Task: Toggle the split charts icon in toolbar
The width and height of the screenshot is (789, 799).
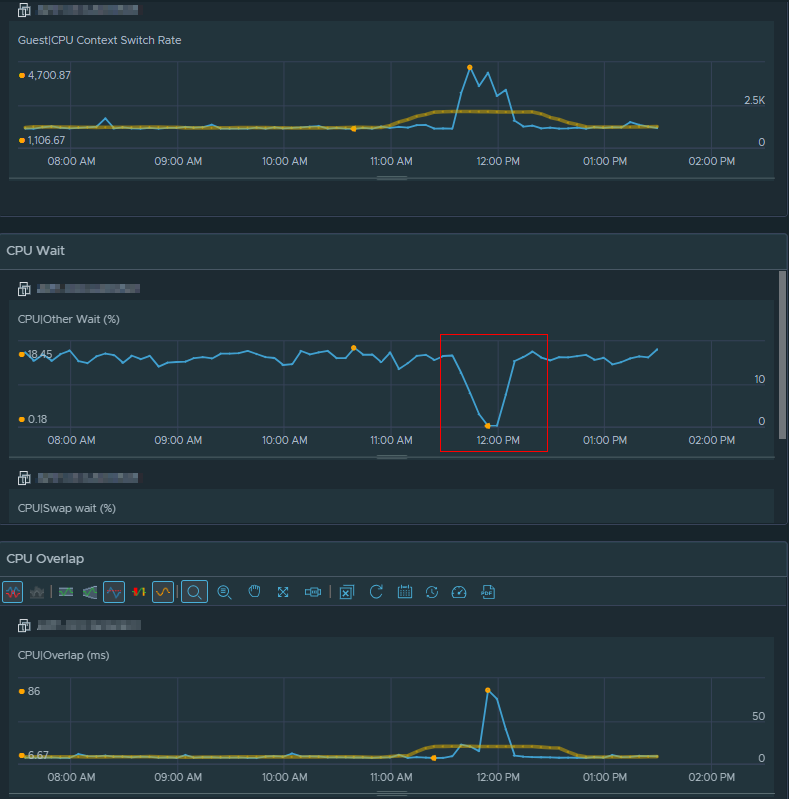Action: point(13,592)
